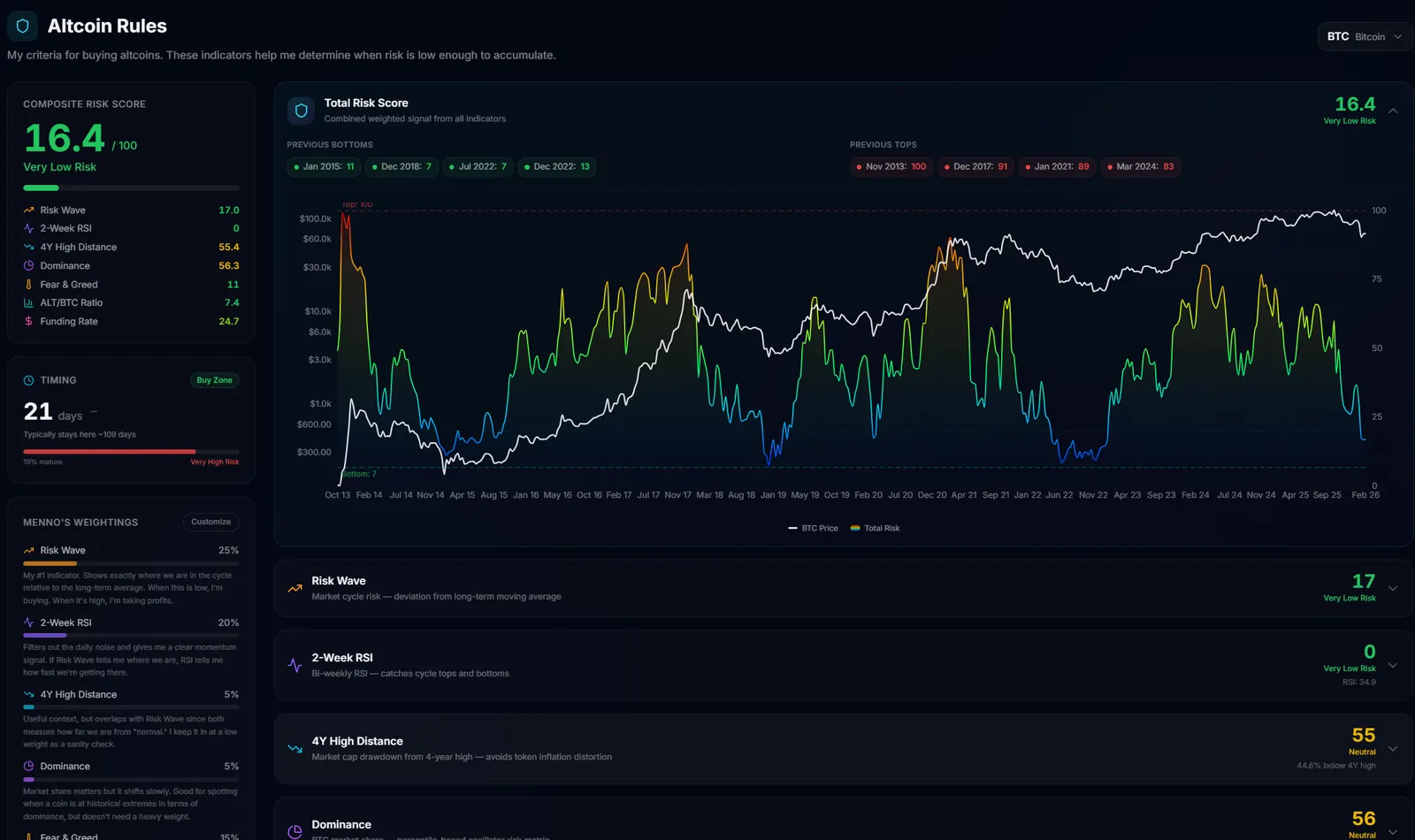The height and width of the screenshot is (840, 1415).
Task: Click the Risk Wave row icon in the main panel
Action: 294,588
